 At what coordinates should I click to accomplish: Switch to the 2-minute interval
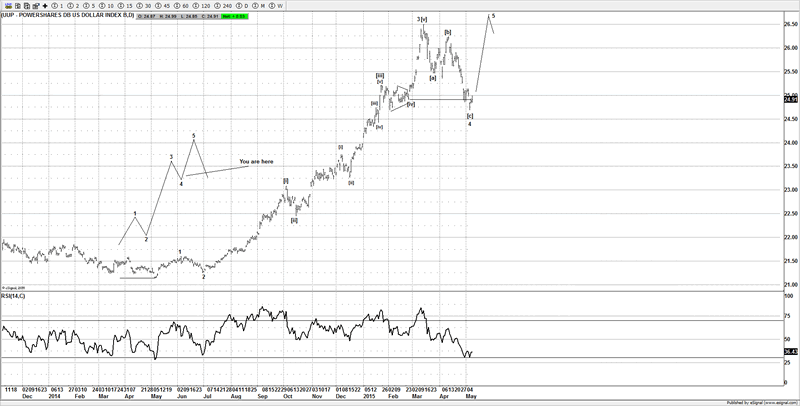coord(73,6)
